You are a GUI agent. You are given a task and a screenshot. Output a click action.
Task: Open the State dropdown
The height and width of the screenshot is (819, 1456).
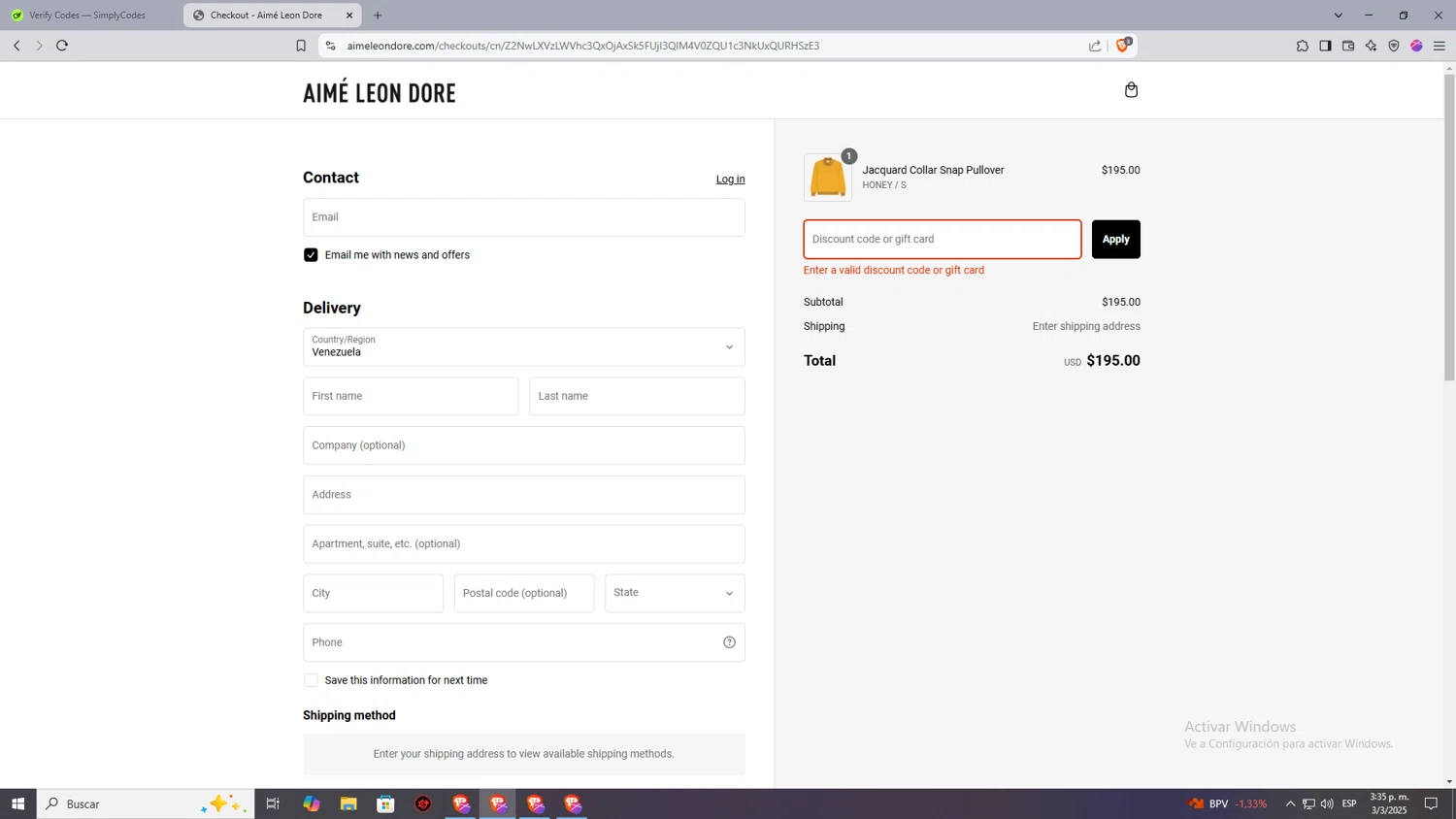tap(675, 593)
